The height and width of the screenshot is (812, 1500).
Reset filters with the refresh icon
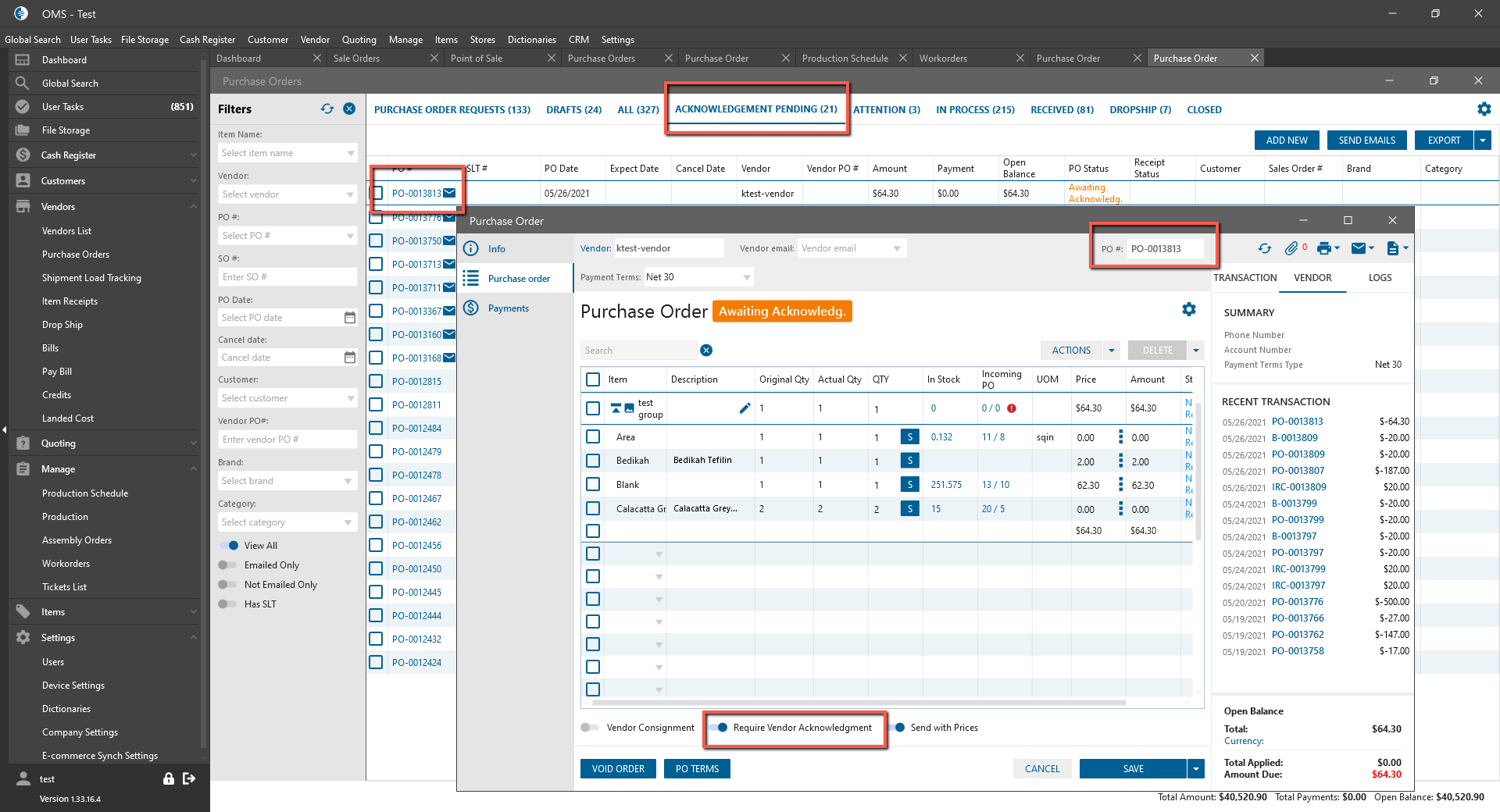pyautogui.click(x=327, y=109)
